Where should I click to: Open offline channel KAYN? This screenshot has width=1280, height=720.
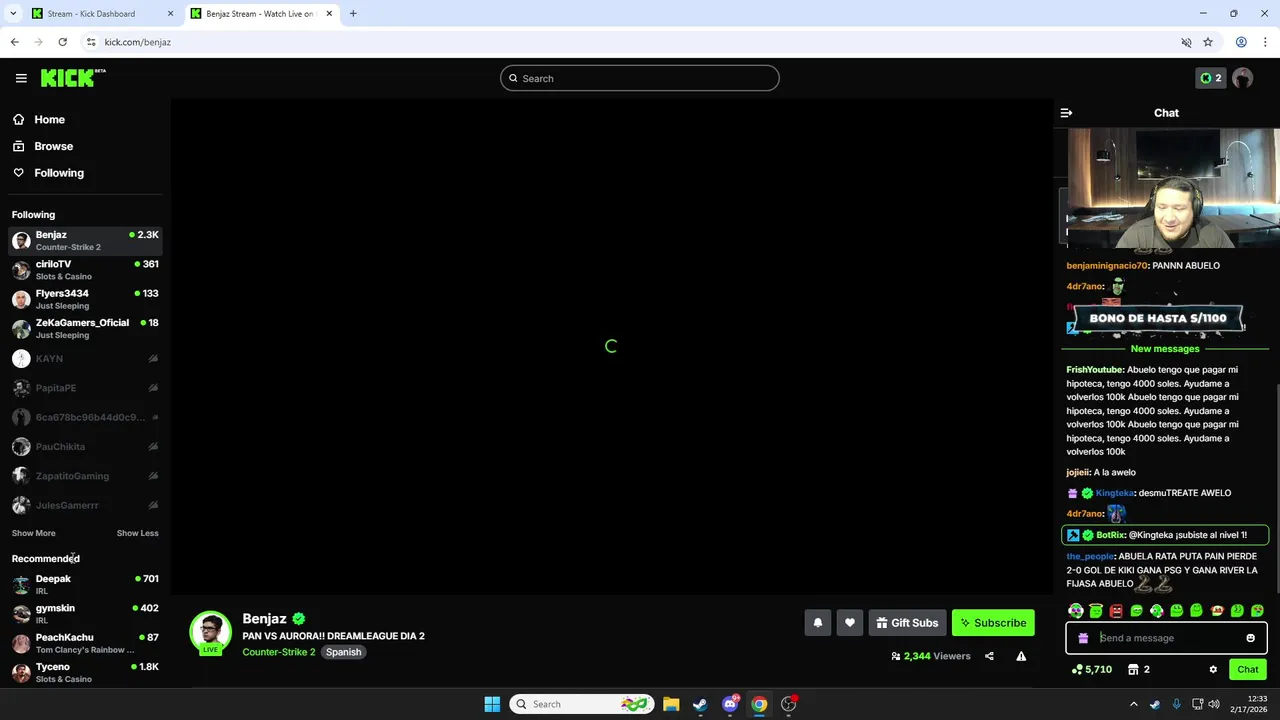(85, 358)
